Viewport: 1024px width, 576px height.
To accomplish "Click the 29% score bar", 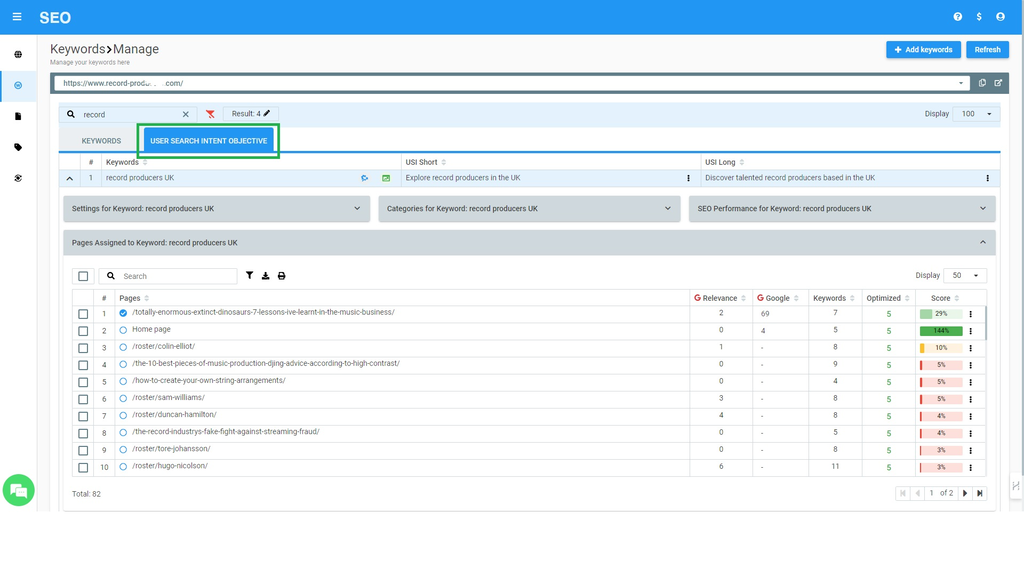I will 941,314.
